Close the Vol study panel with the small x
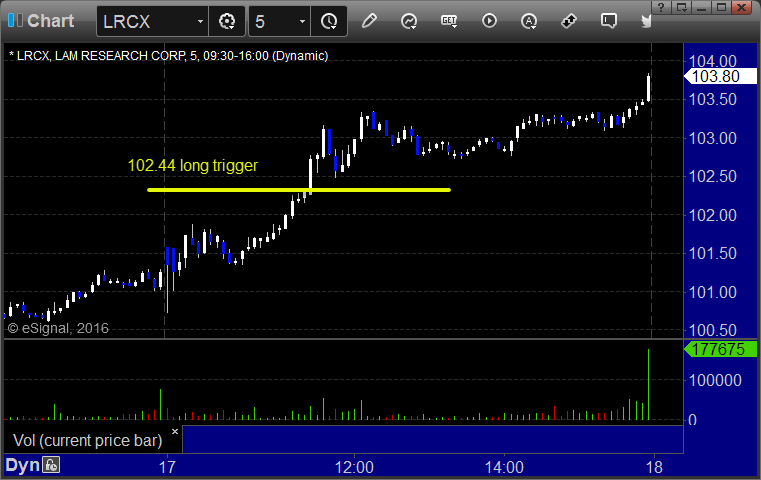761x480 pixels. 175,431
